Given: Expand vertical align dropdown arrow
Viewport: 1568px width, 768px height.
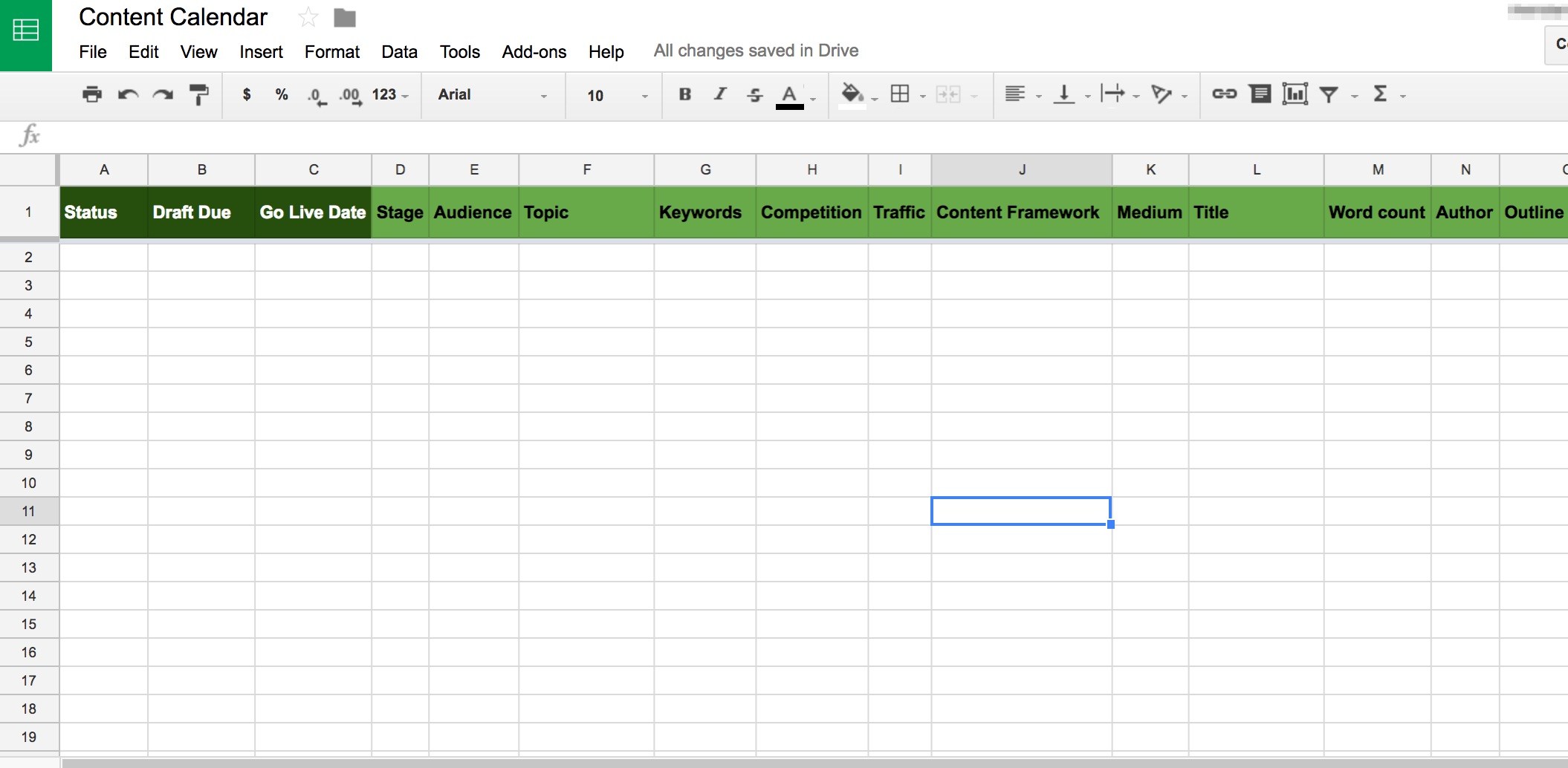Looking at the screenshot, I should pos(1088,96).
